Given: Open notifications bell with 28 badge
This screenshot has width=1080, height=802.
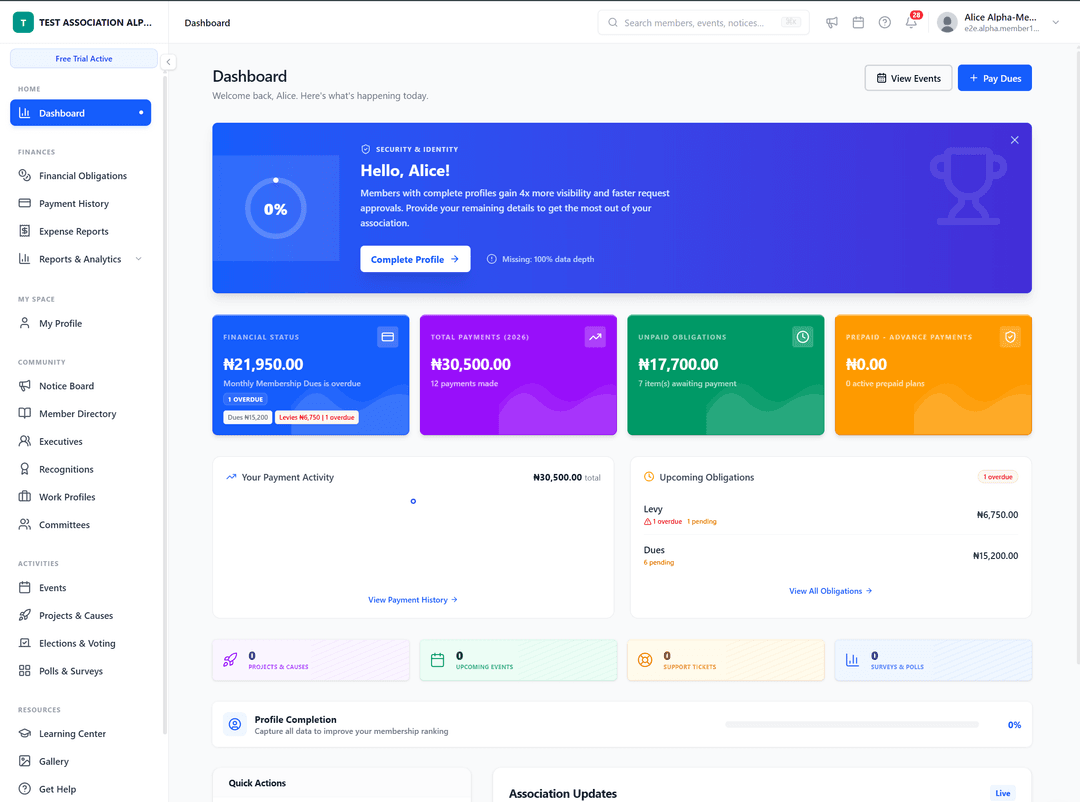Looking at the screenshot, I should coord(911,22).
